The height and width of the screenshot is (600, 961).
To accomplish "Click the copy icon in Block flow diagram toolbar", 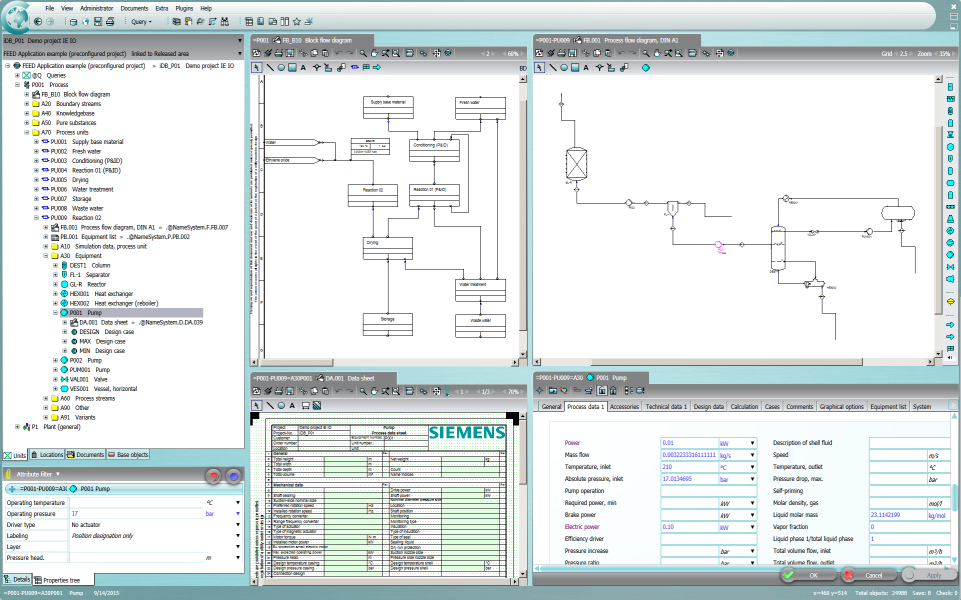I will [x=314, y=53].
